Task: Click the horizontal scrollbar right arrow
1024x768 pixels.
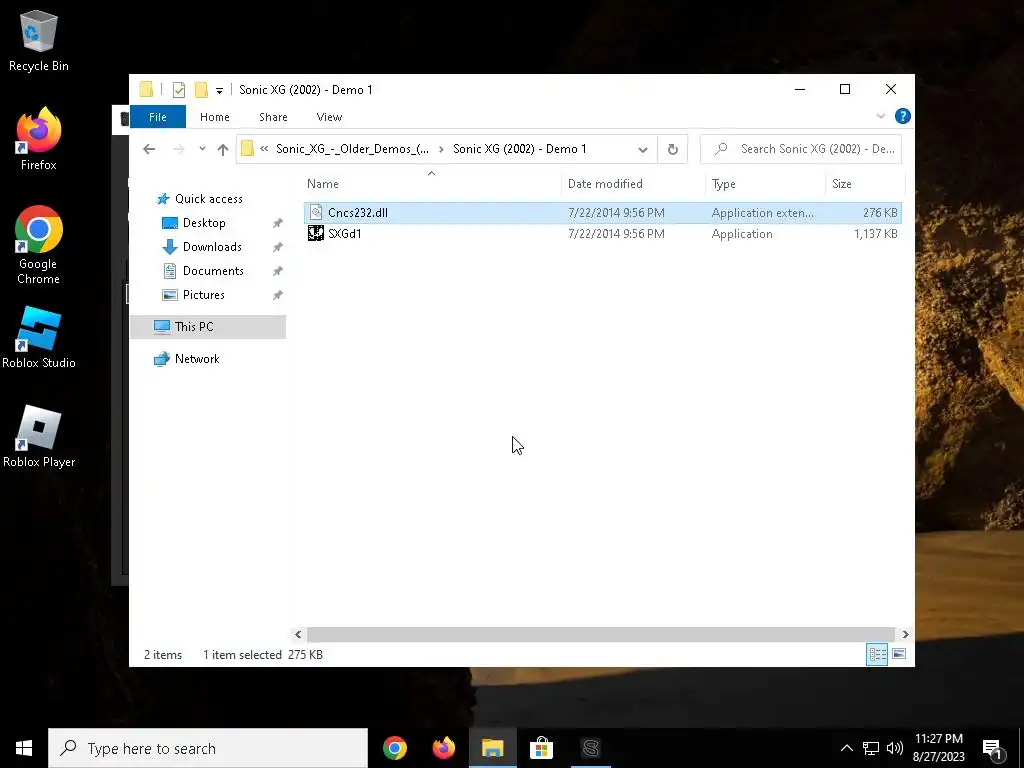Action: point(905,634)
